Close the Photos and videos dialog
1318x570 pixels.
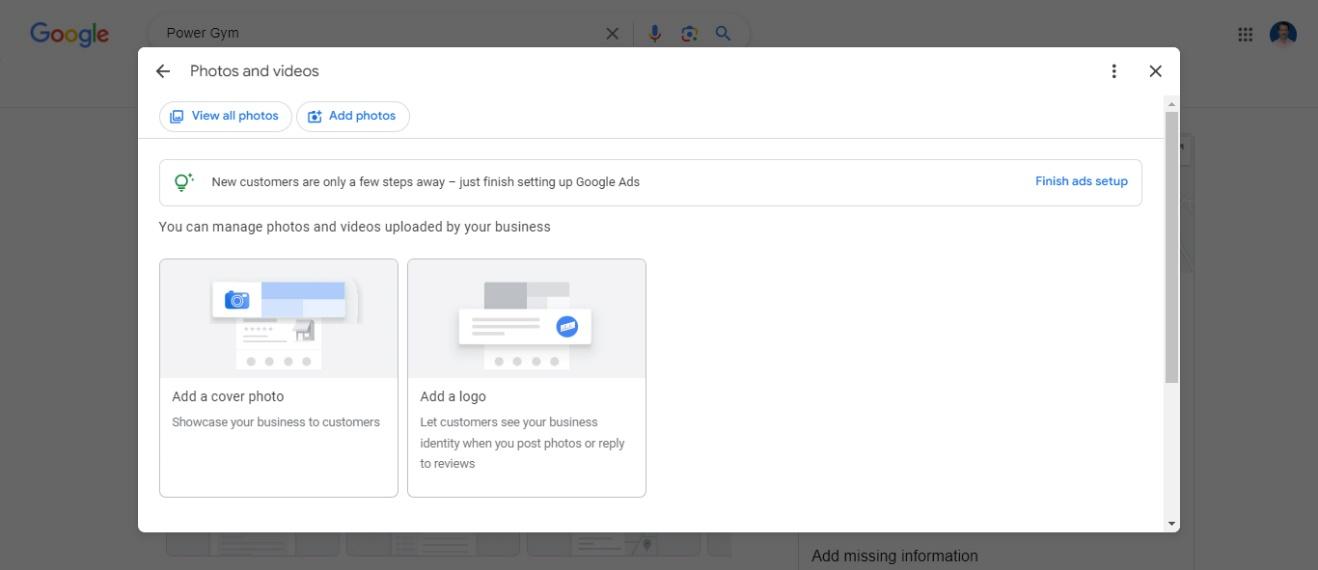pyautogui.click(x=1156, y=71)
